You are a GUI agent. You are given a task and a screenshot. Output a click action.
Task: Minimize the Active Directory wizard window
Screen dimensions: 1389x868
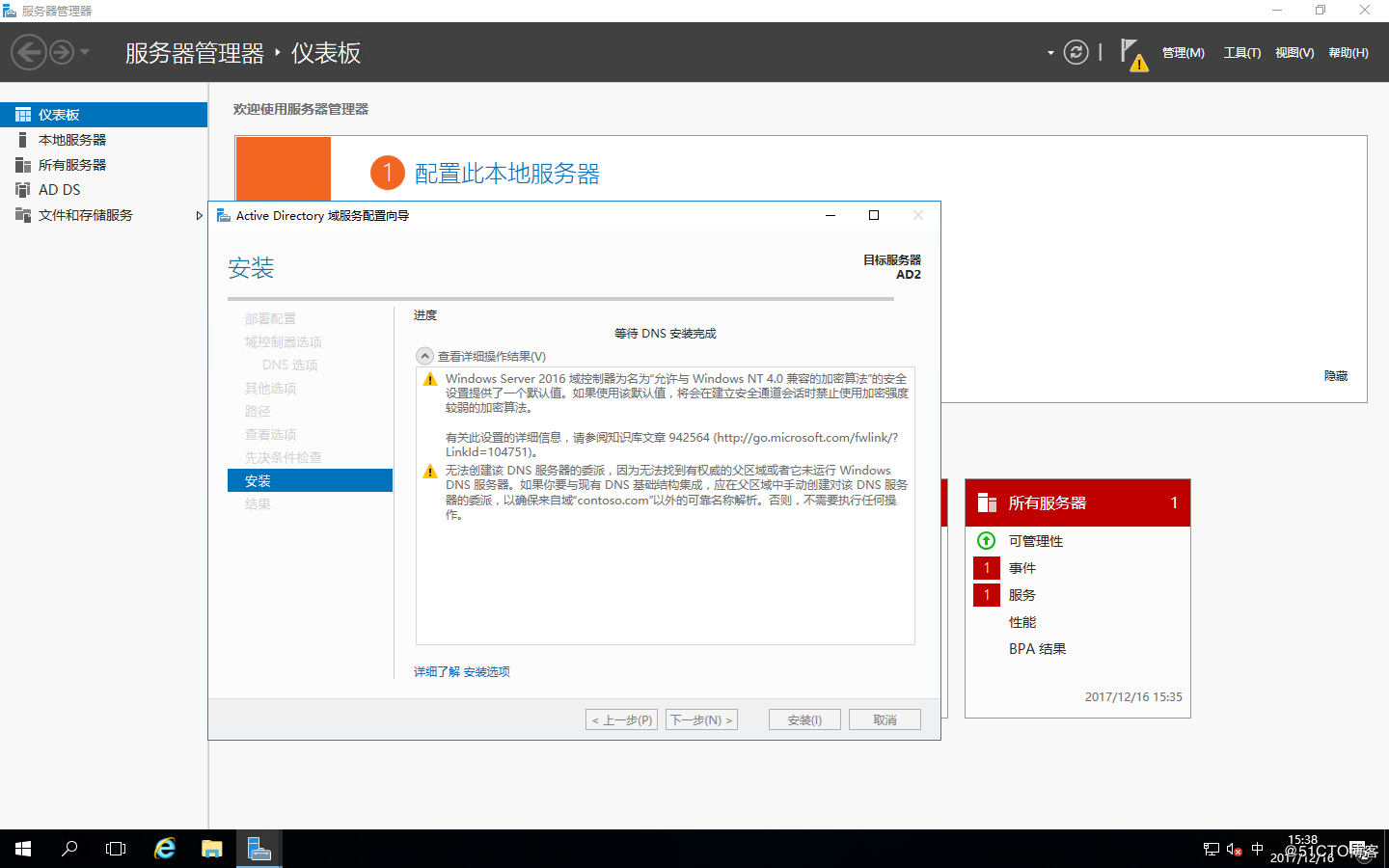tap(830, 215)
